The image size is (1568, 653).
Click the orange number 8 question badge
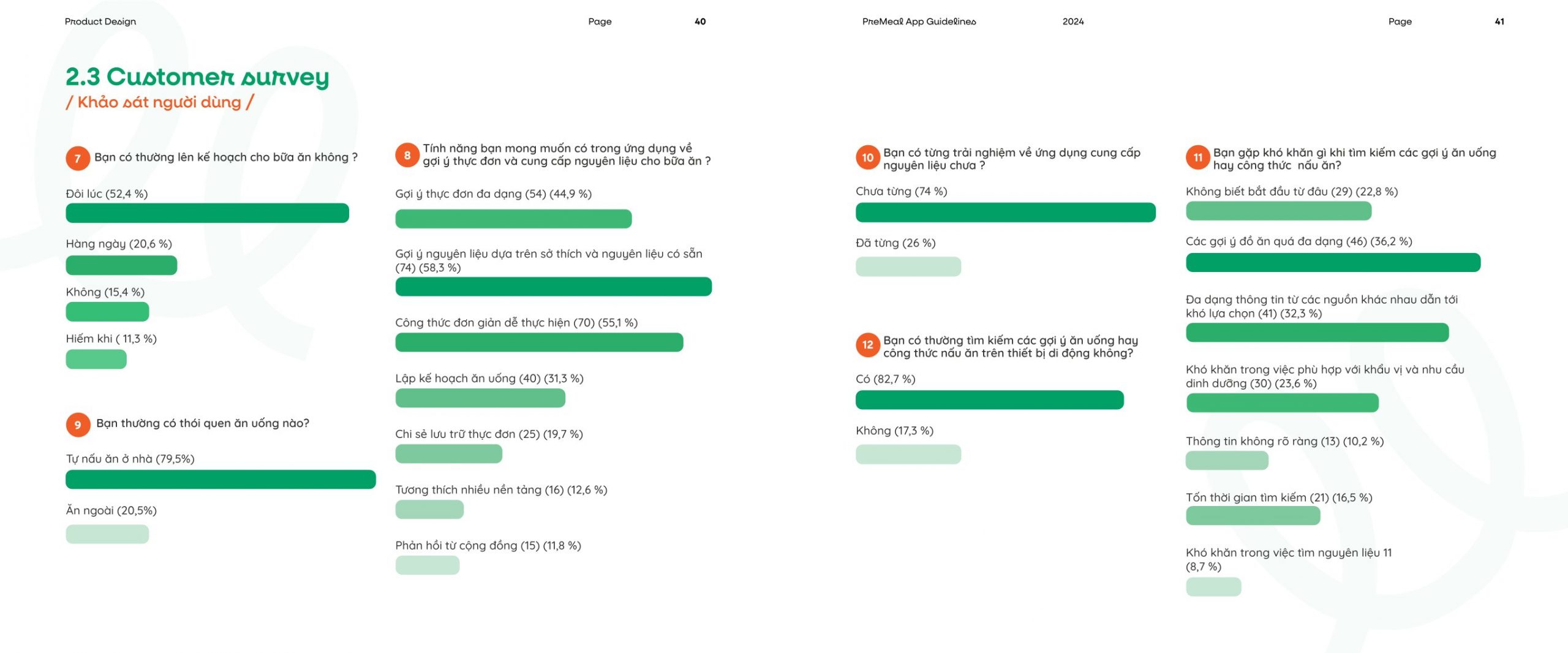pos(407,155)
